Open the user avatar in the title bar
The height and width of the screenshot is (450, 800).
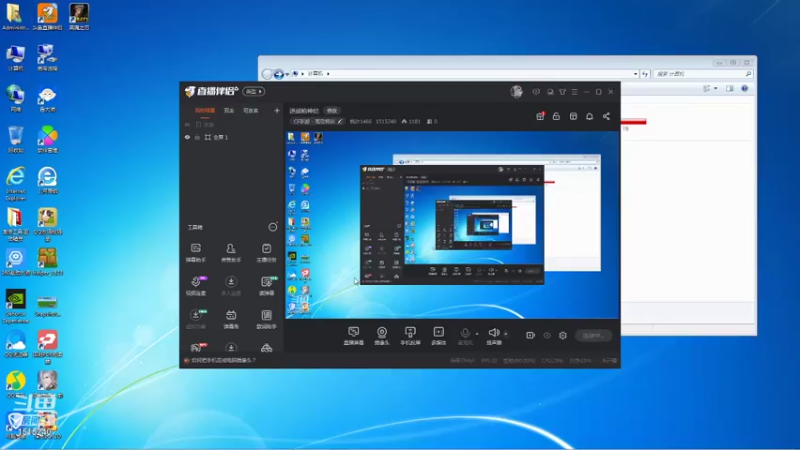click(516, 91)
